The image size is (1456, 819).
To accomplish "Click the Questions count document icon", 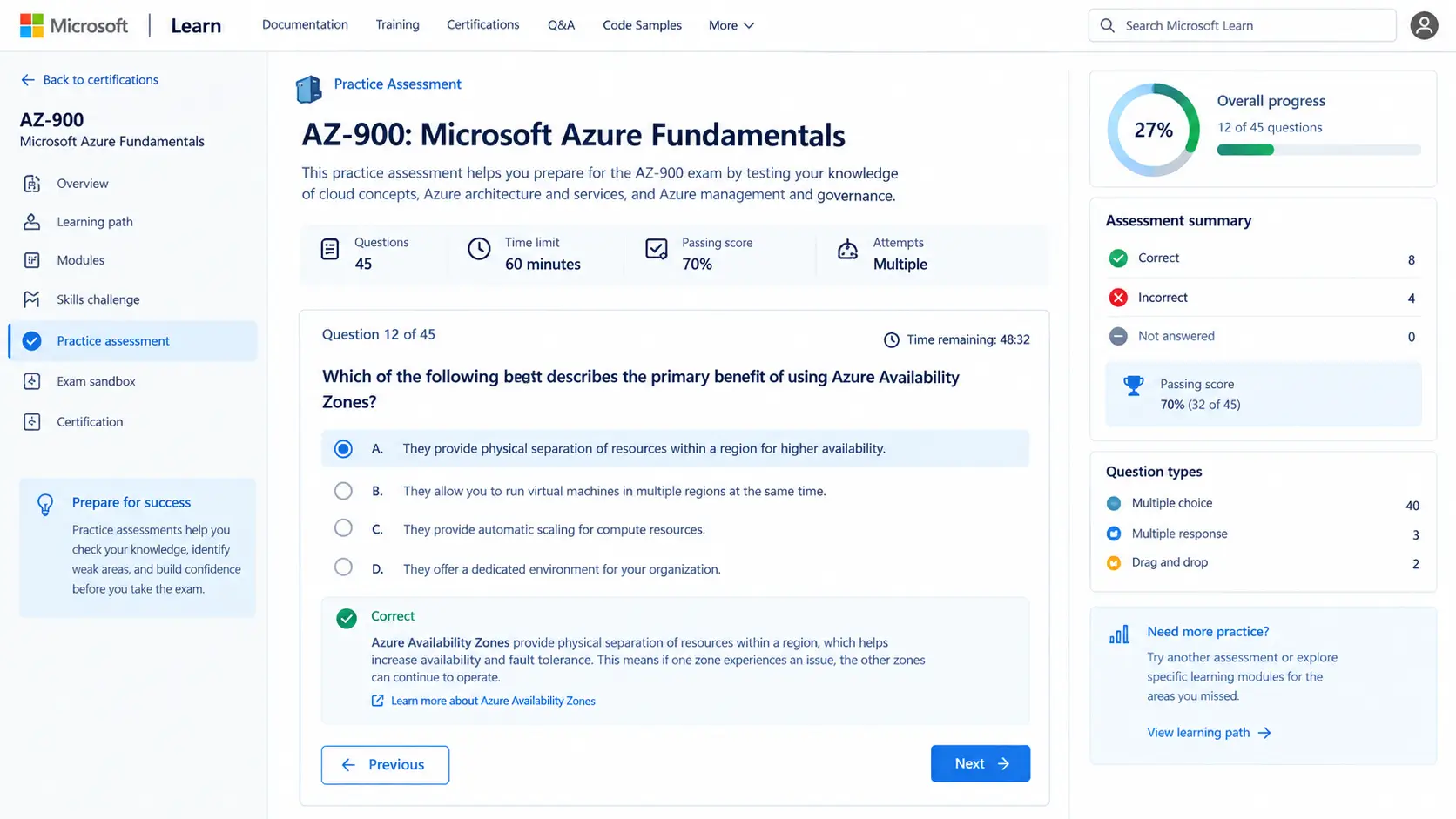I will [330, 250].
